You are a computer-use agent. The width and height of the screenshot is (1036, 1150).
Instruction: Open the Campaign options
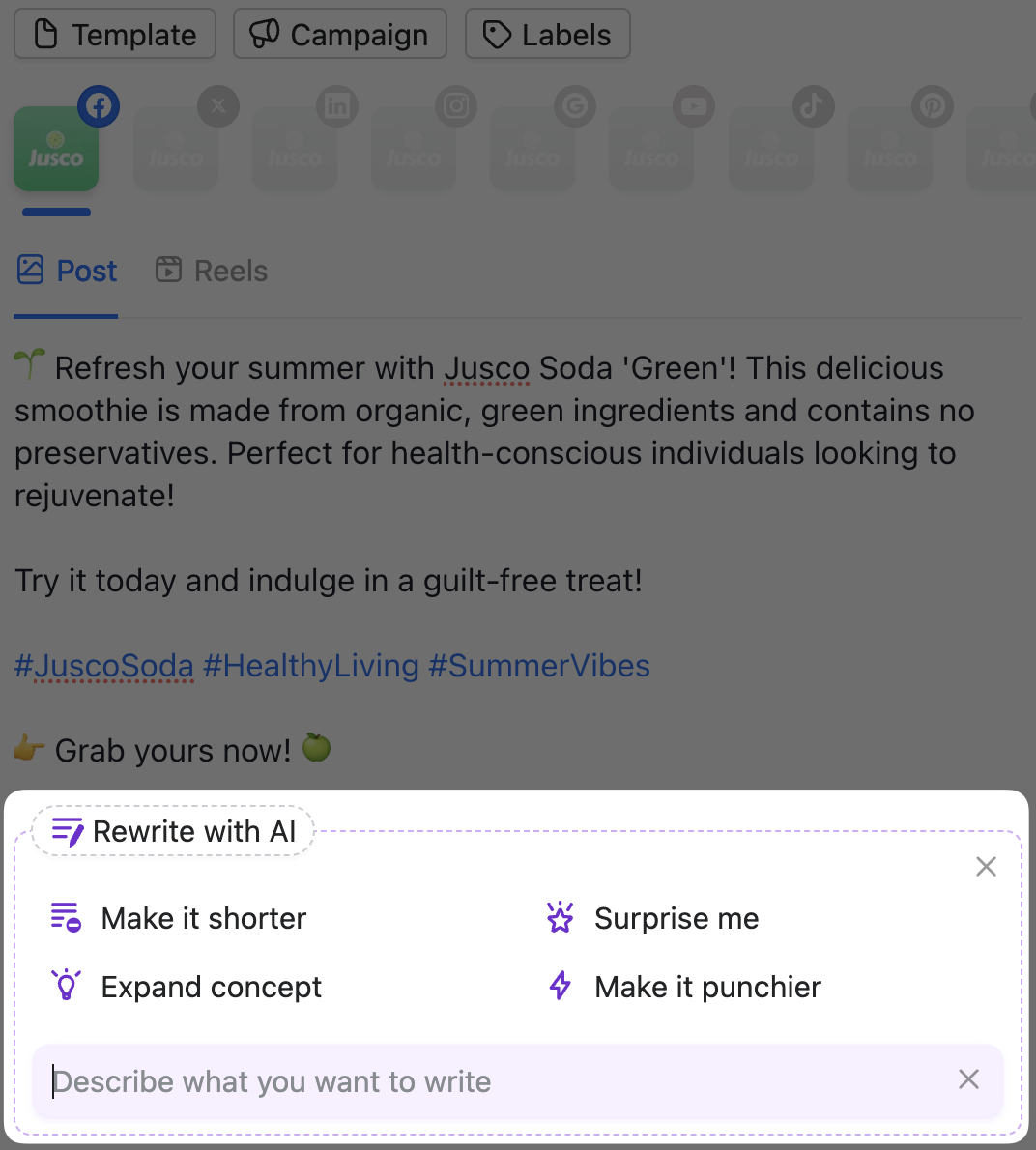click(x=340, y=35)
